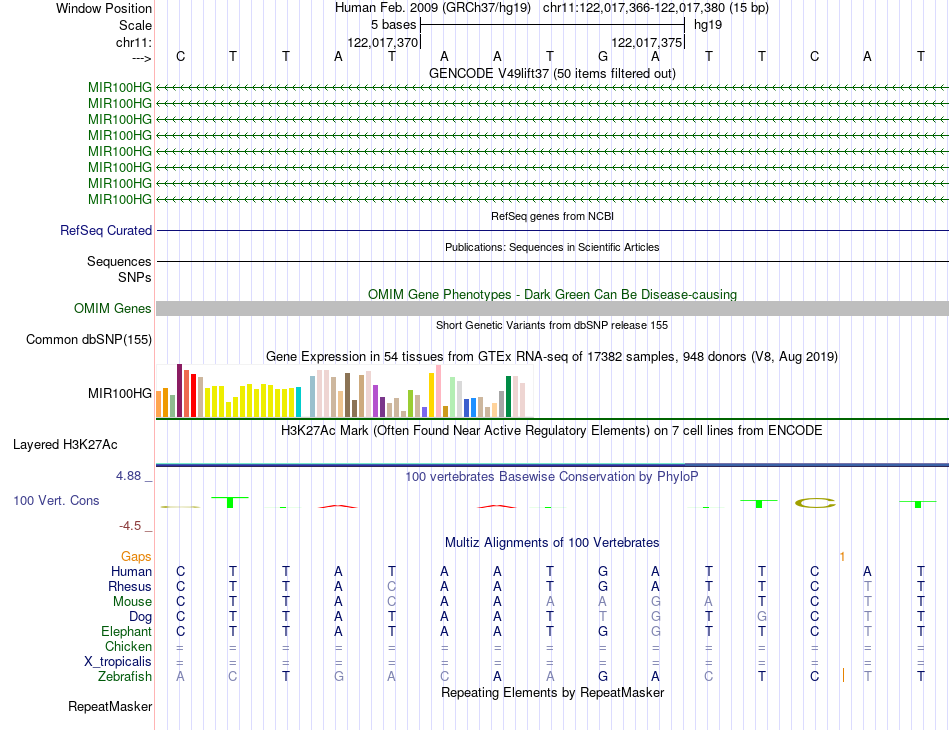Image resolution: width=950 pixels, height=730 pixels.
Task: Open Publications: Sequences in Scientific Articles title
Action: (x=552, y=247)
